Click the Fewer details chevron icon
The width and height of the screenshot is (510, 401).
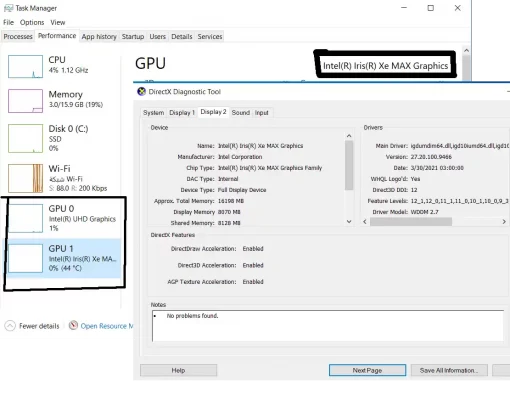click(10, 326)
